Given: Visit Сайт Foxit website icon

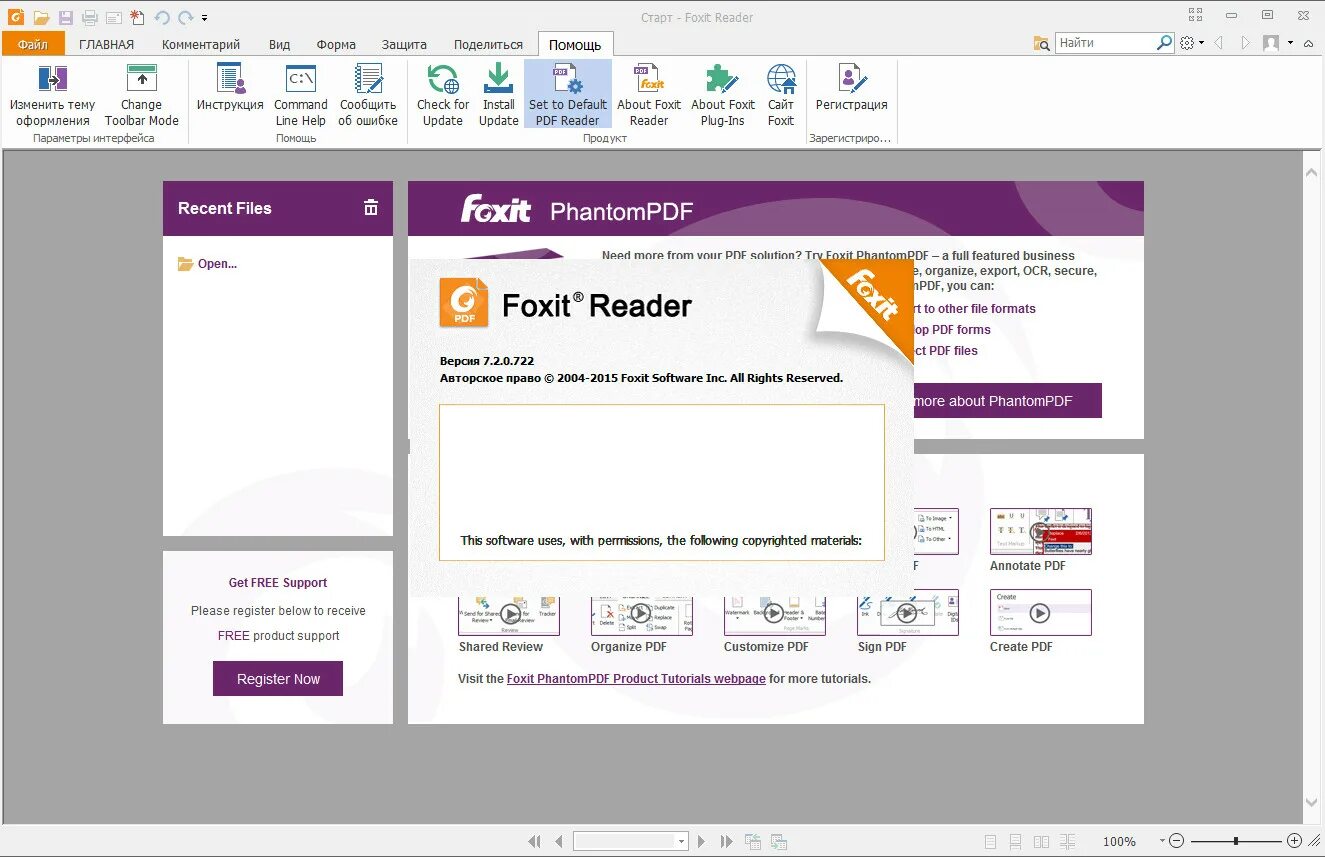Looking at the screenshot, I should [x=781, y=79].
